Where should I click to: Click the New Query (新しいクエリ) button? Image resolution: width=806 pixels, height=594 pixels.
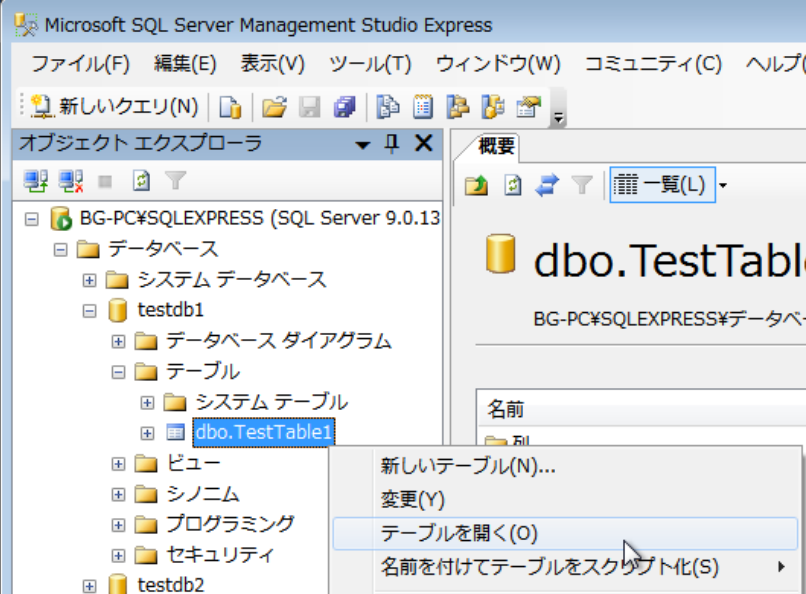click(x=114, y=107)
